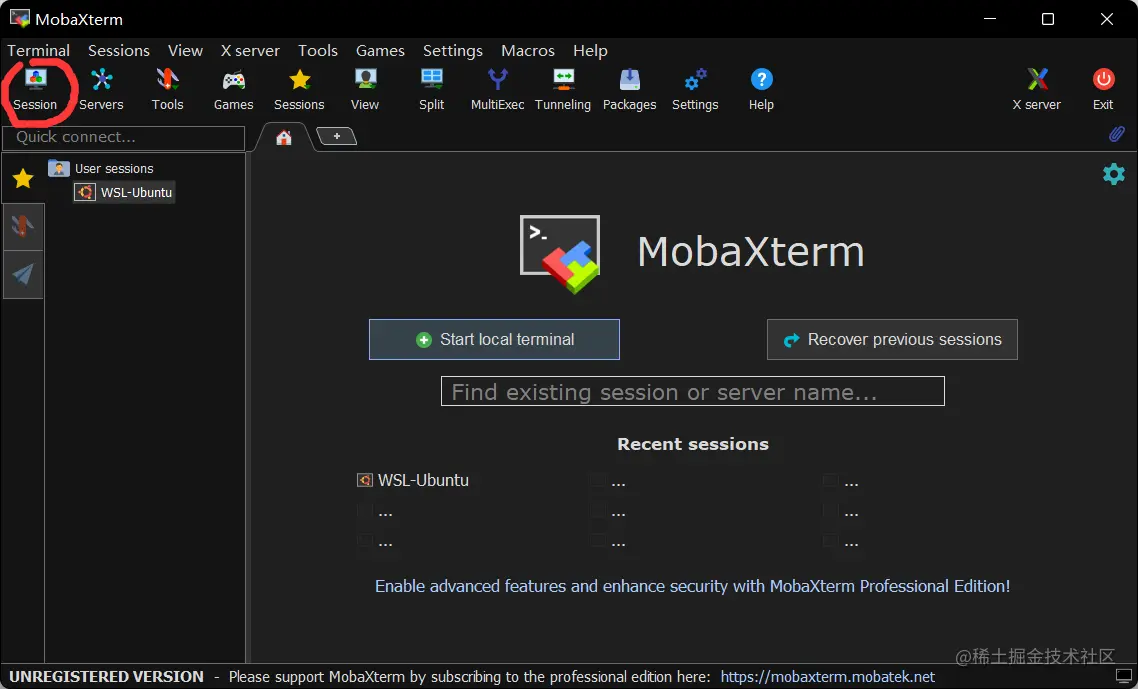Open the View menu
Viewport: 1138px width, 689px height.
185,50
